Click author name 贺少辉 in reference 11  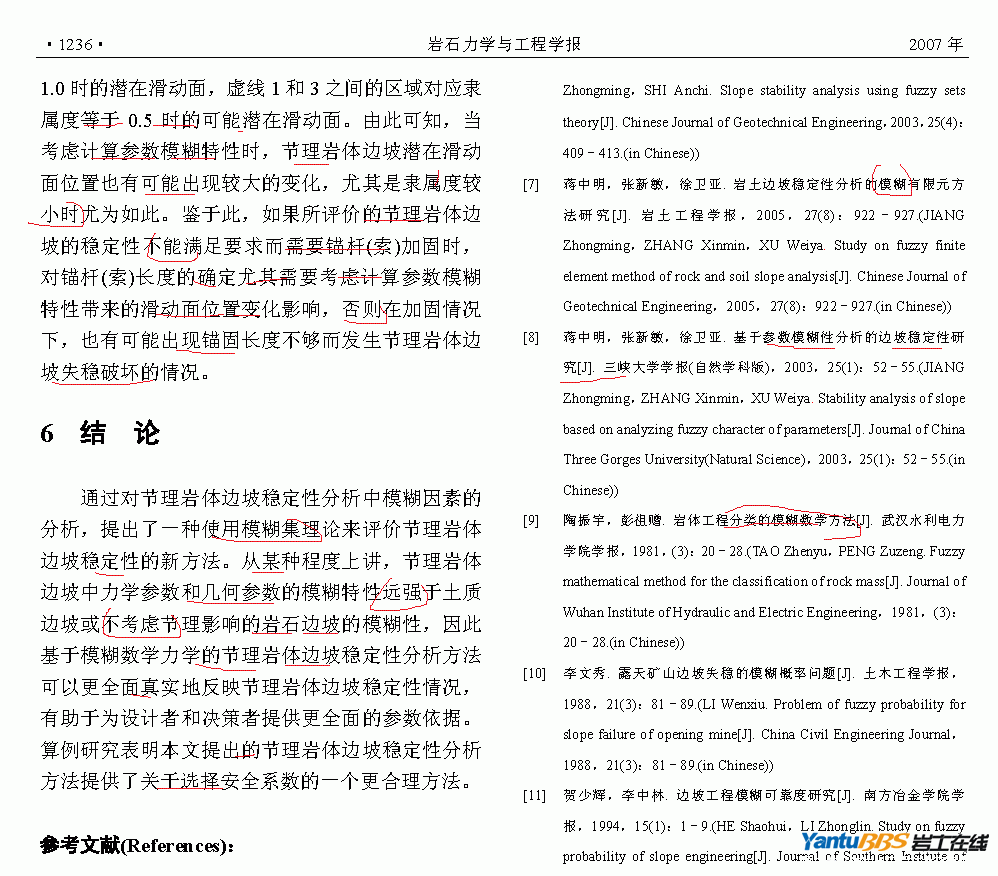pos(585,796)
